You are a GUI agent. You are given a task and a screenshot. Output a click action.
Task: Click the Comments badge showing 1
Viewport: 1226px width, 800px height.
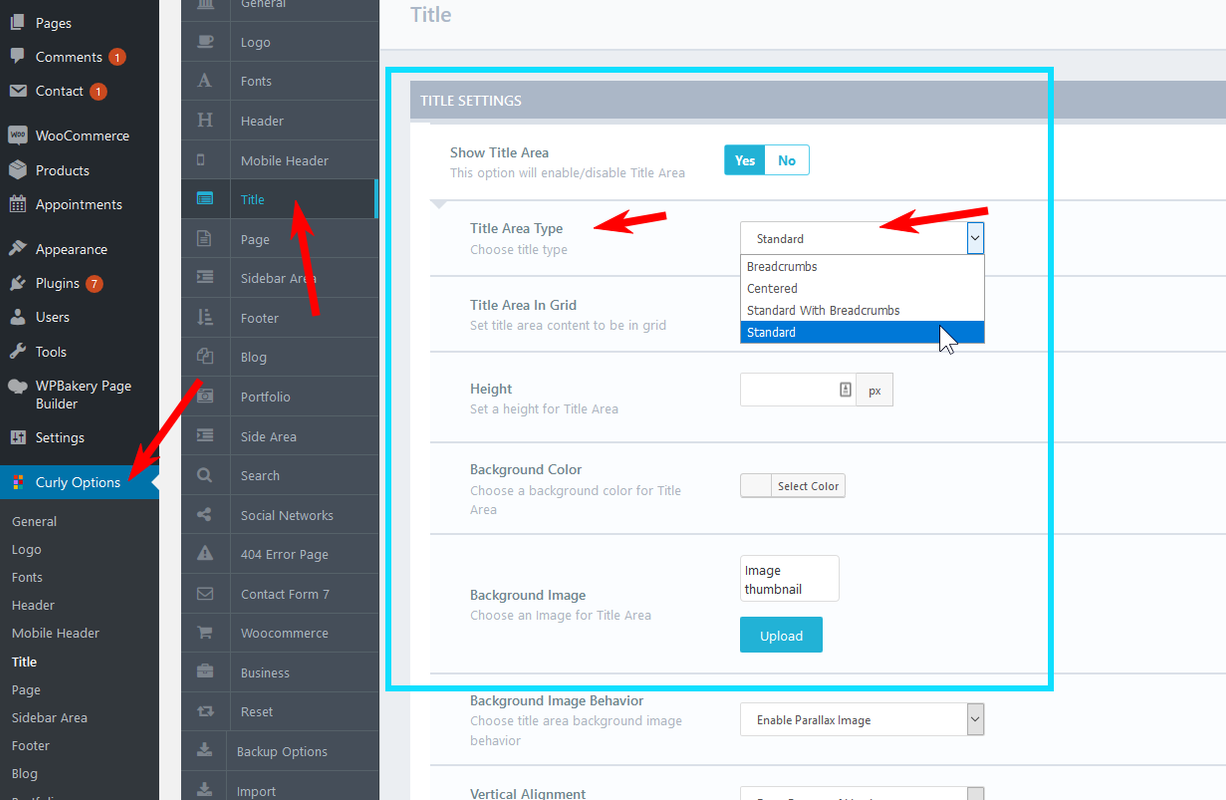coord(117,57)
